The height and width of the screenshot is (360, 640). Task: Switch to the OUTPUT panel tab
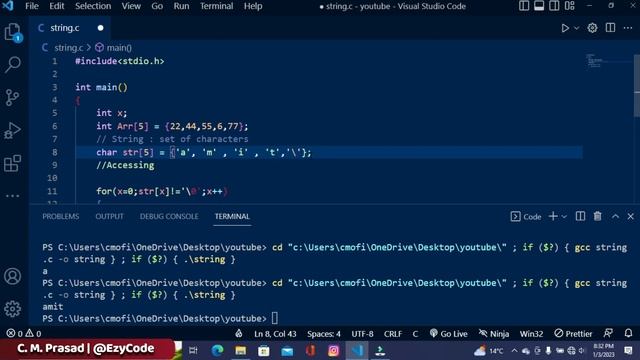point(109,216)
